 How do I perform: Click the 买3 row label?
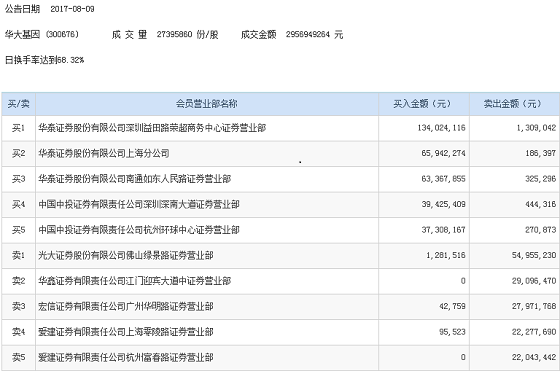[x=19, y=179]
